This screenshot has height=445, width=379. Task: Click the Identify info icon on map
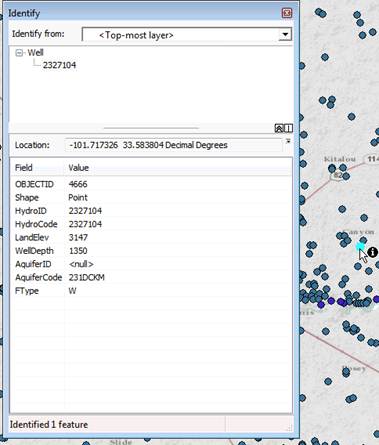coord(373,252)
